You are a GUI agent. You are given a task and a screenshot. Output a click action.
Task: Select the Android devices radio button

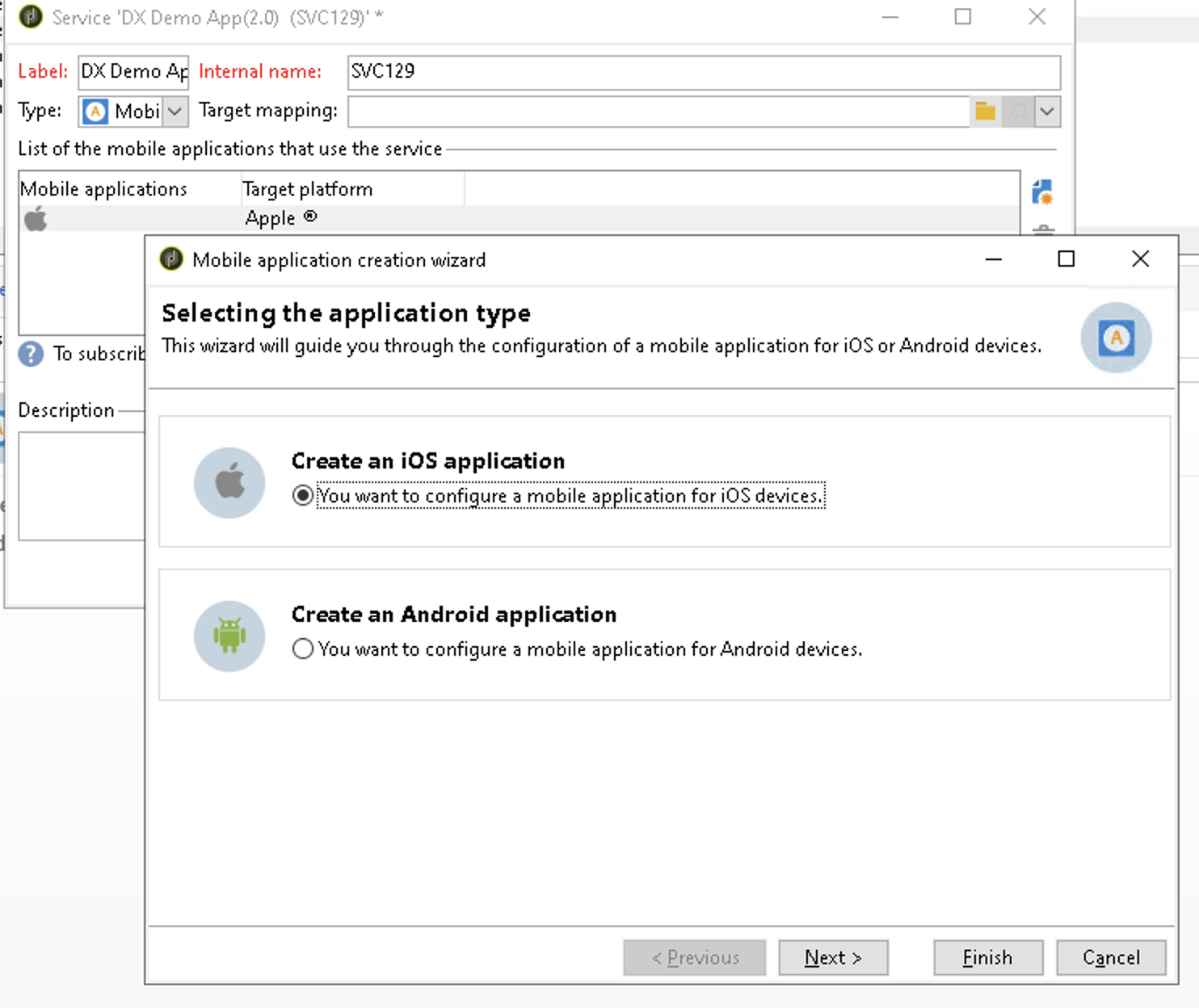(x=303, y=649)
